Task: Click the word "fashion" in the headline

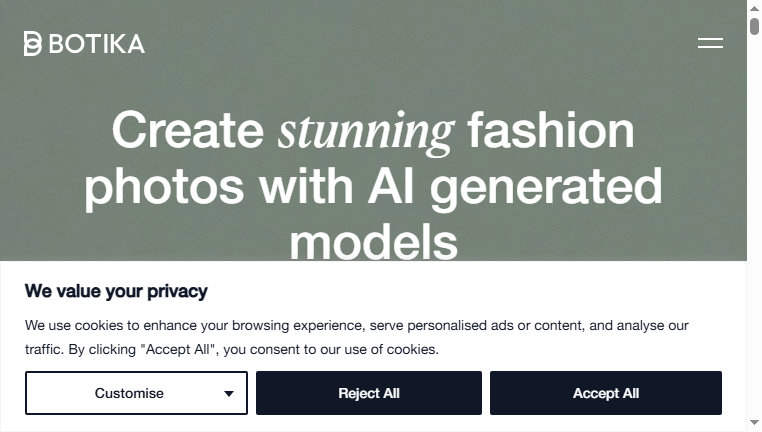Action: pyautogui.click(x=551, y=130)
